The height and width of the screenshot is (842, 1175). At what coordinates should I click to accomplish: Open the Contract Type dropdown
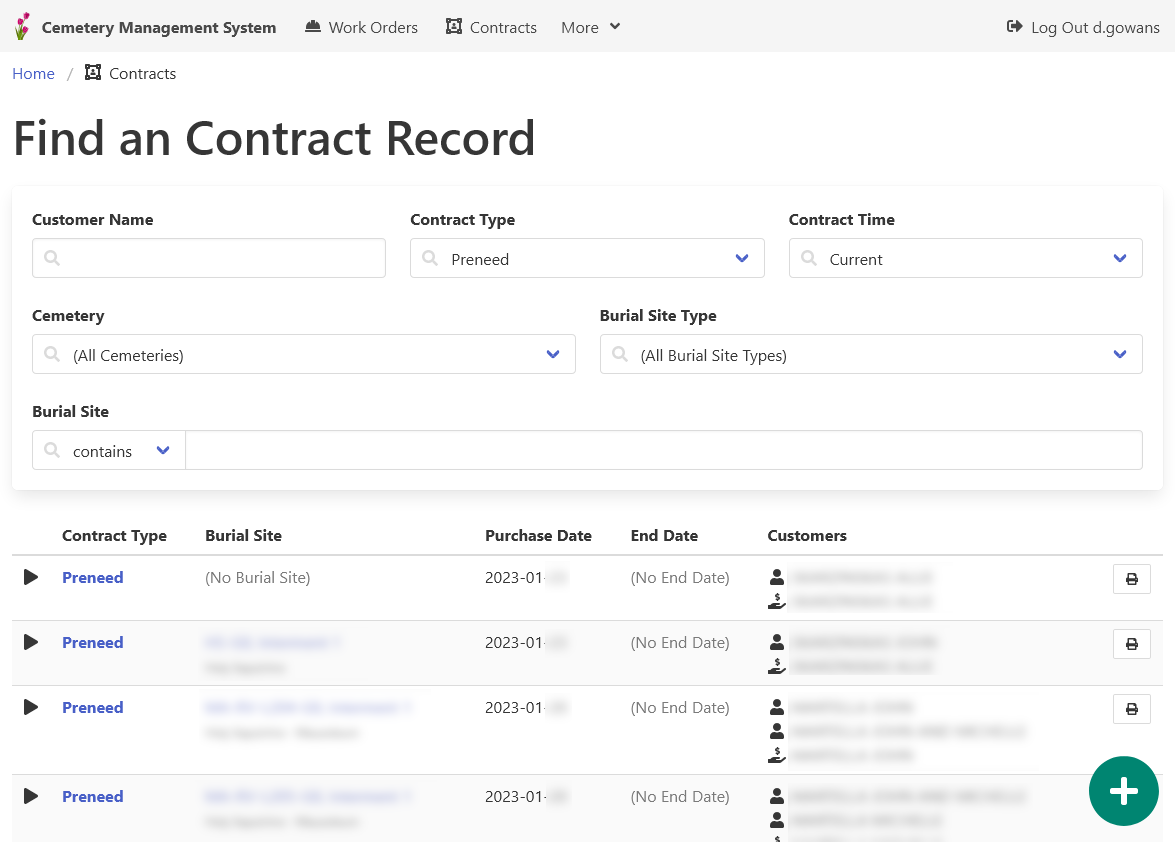(x=587, y=258)
